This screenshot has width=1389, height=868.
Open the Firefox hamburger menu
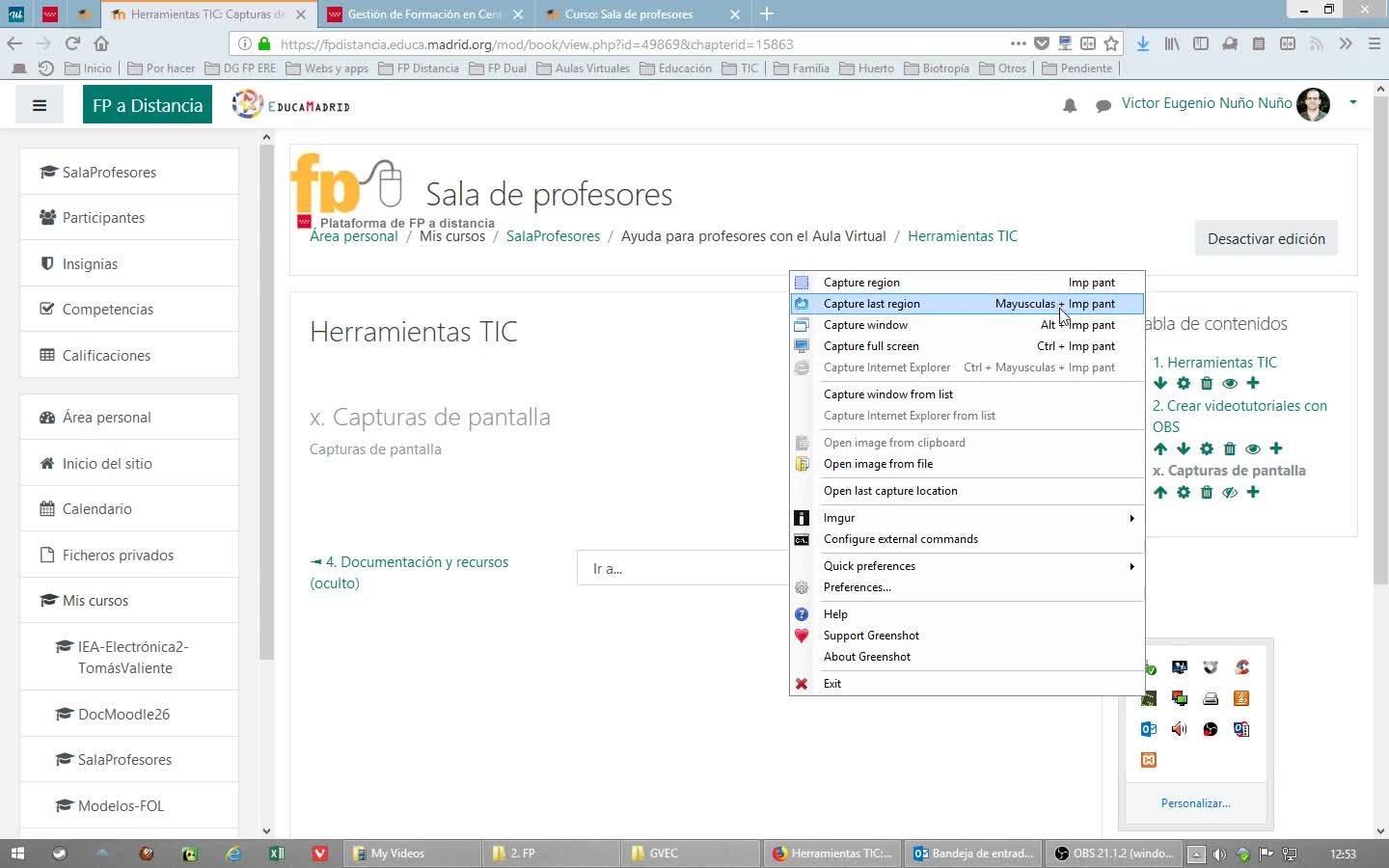coord(1375,43)
